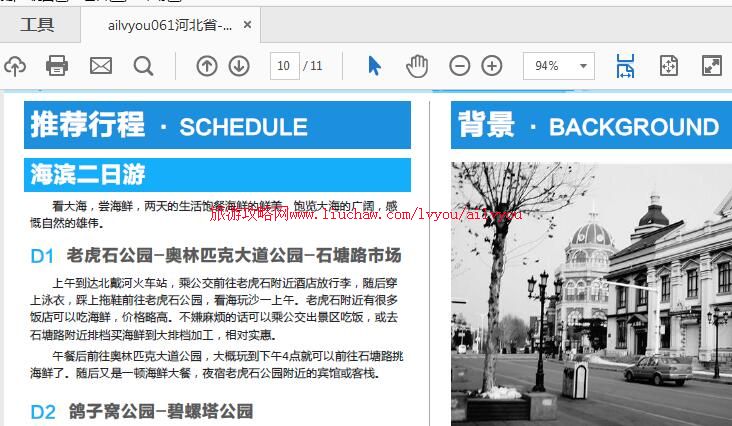Switch to the 工具 tab
Screen dimensions: 732x426
click(x=38, y=25)
